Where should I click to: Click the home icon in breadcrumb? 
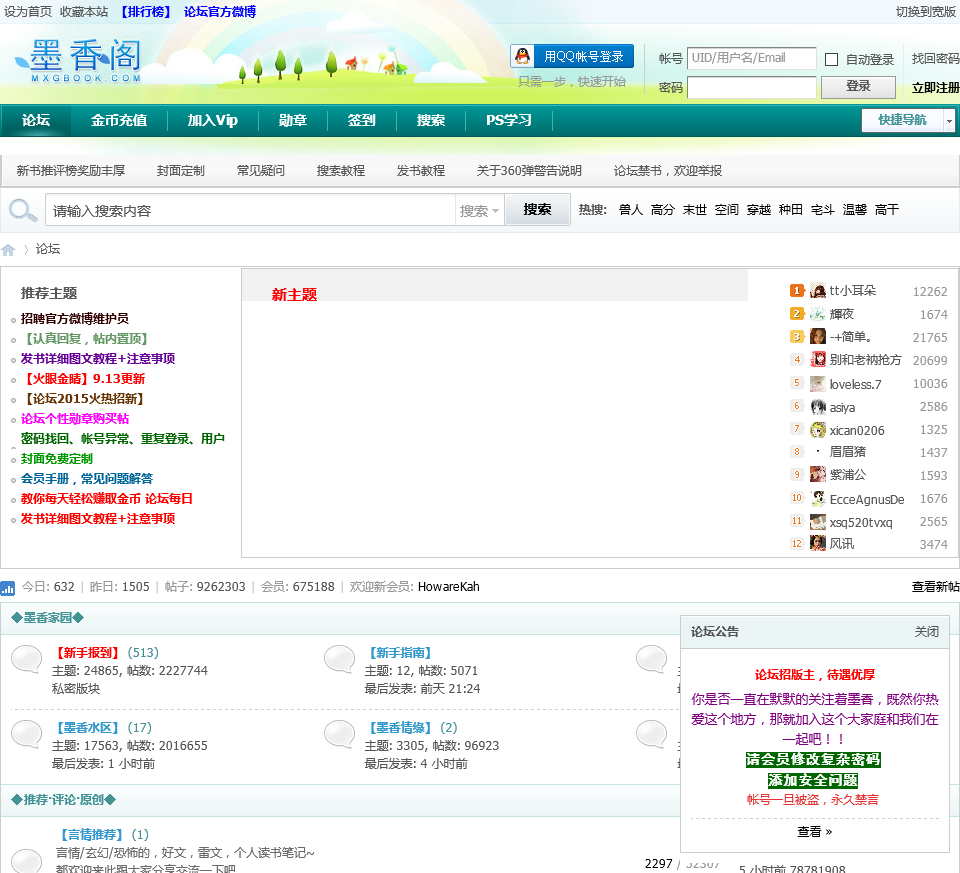tap(8, 249)
